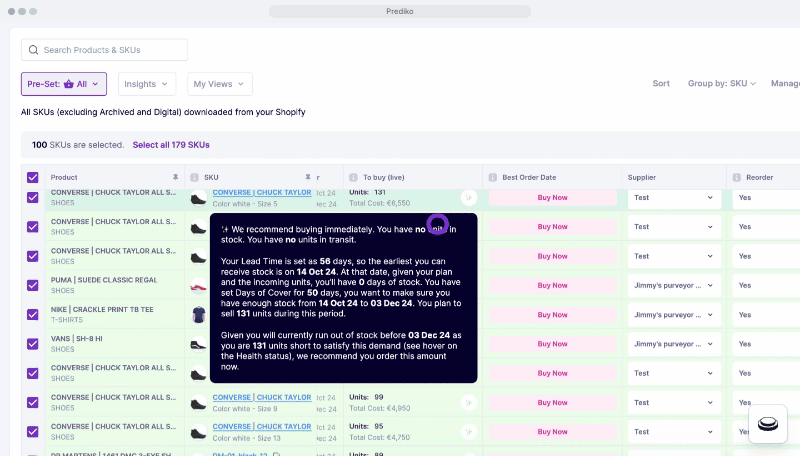Click 'Total Cost: €6,550' cell

pos(380,203)
